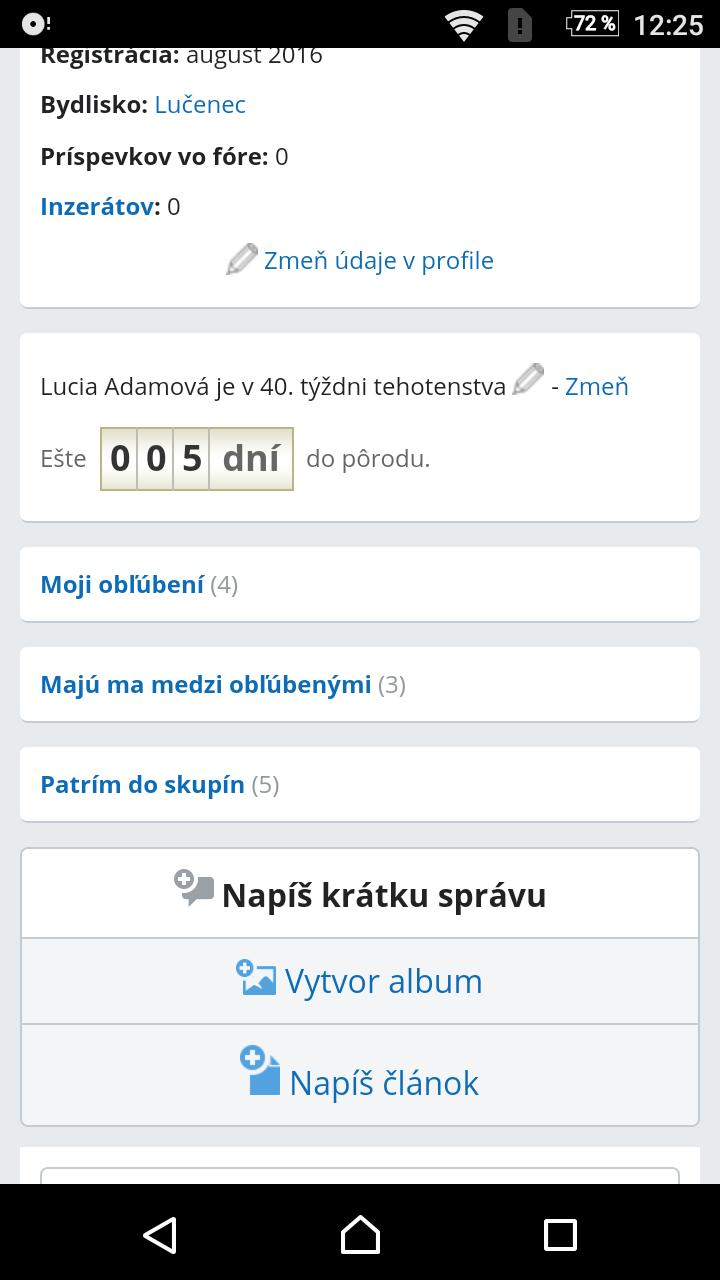Image resolution: width=720 pixels, height=1280 pixels.
Task: Click pencil icon beside Zmeň údaje v profile
Action: 241,260
